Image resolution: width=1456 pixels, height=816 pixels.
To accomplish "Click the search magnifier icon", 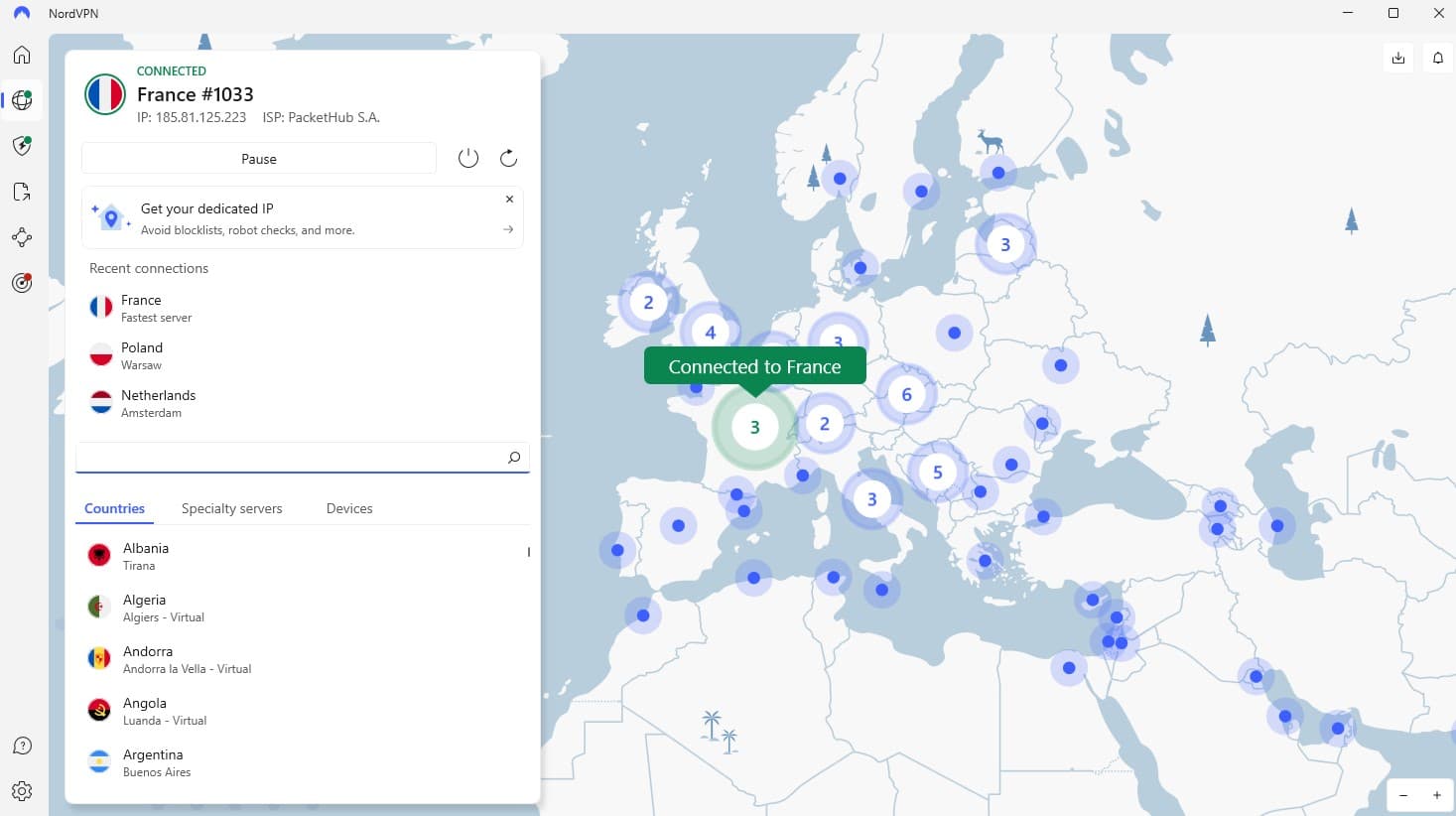I will 514,458.
